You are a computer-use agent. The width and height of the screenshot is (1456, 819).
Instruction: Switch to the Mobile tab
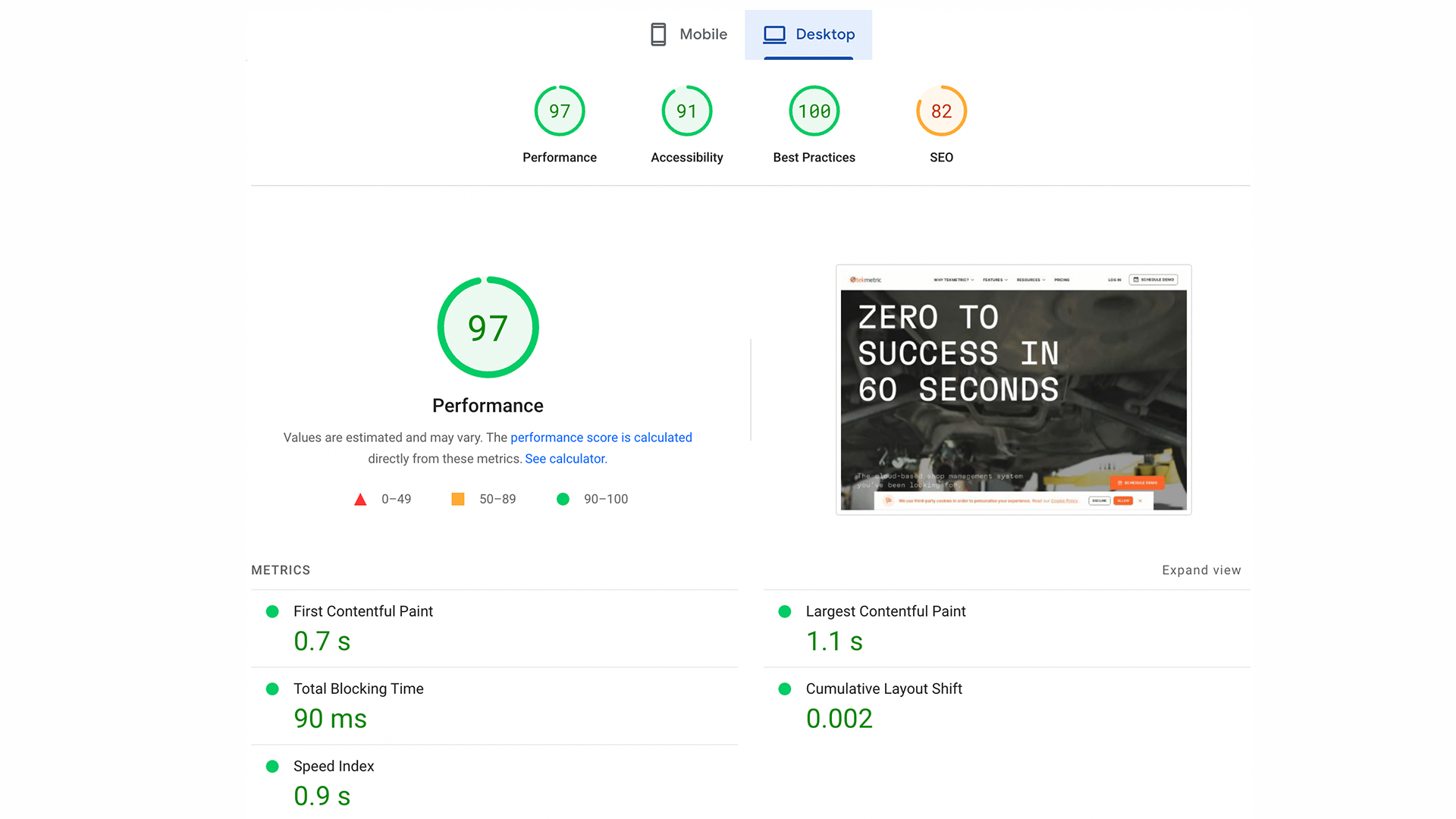[689, 34]
